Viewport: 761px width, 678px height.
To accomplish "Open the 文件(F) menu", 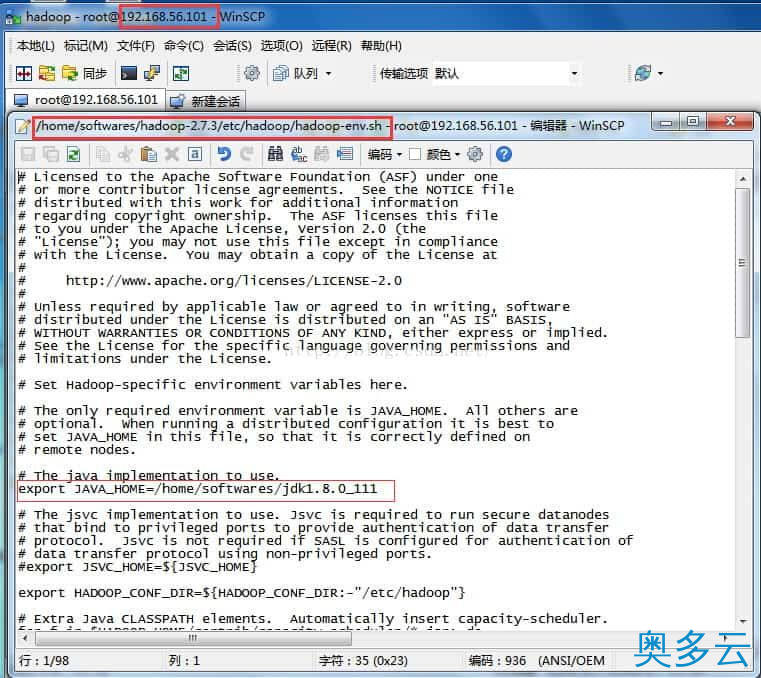I will 135,46.
